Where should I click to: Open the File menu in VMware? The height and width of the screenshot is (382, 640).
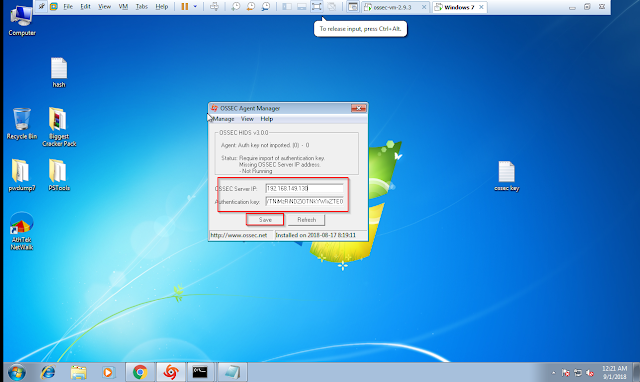(68, 7)
